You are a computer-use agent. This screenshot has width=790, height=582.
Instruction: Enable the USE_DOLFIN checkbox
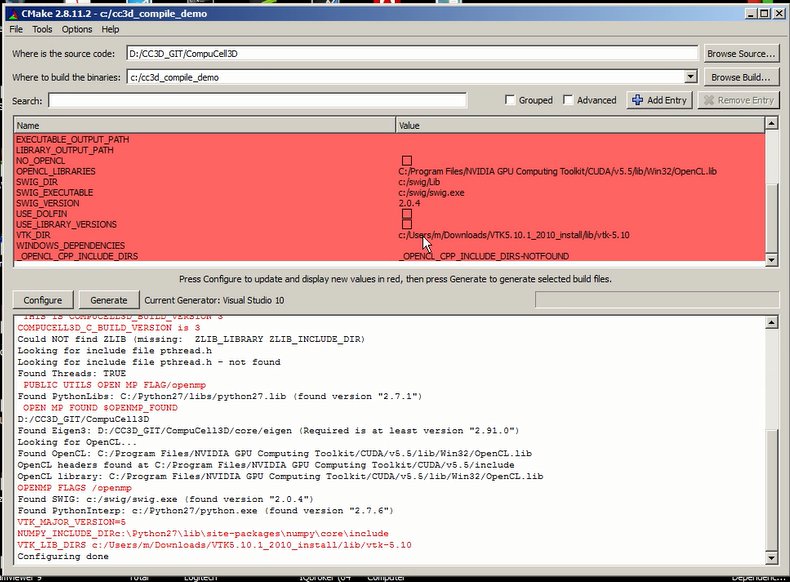[407, 214]
